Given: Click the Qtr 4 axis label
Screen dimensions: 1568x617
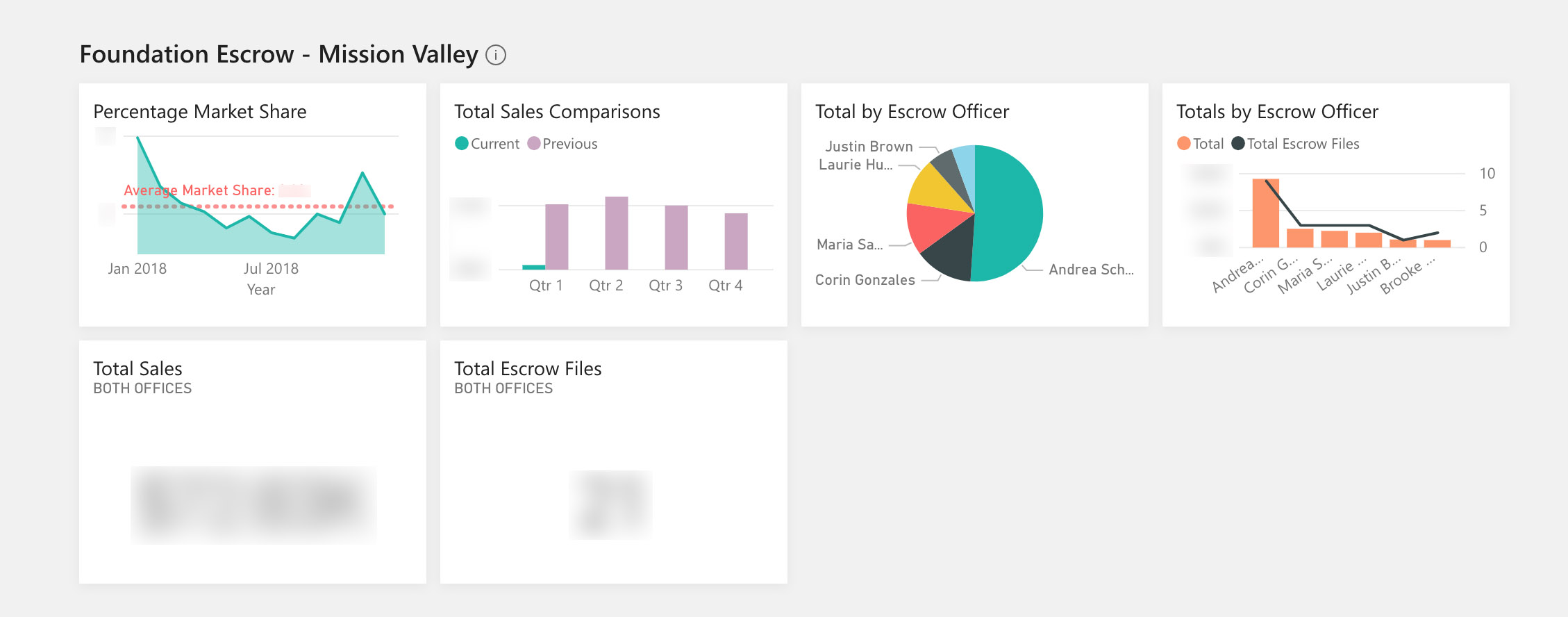Looking at the screenshot, I should (726, 286).
